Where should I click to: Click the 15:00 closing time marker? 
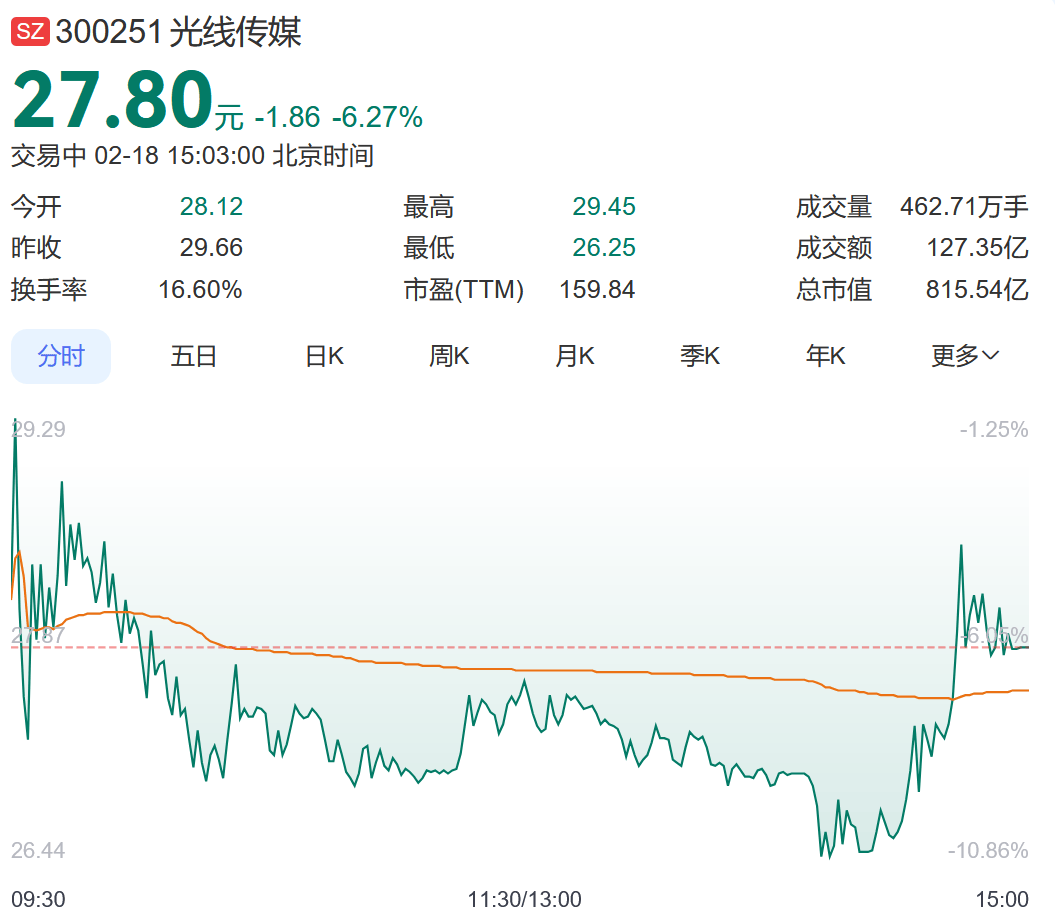tap(1002, 899)
